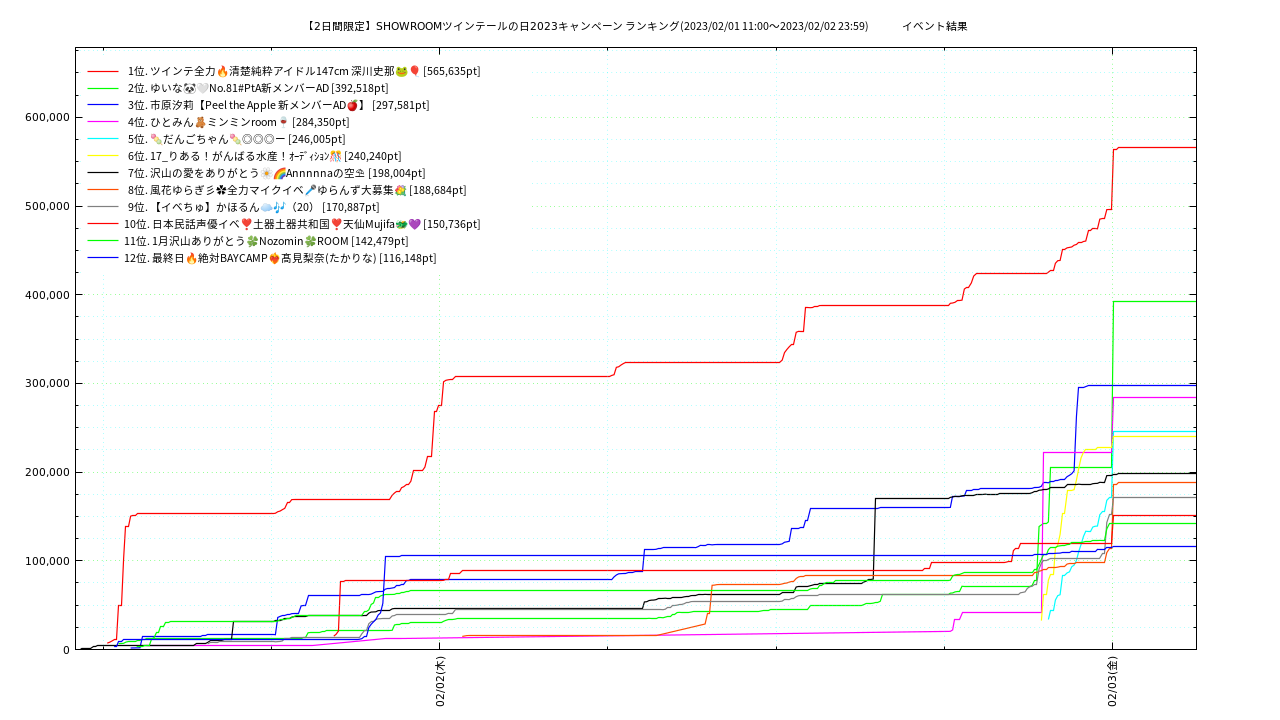The height and width of the screenshot is (720, 1280).
Task: Click y-axis label '300,000'
Action: [x=46, y=383]
